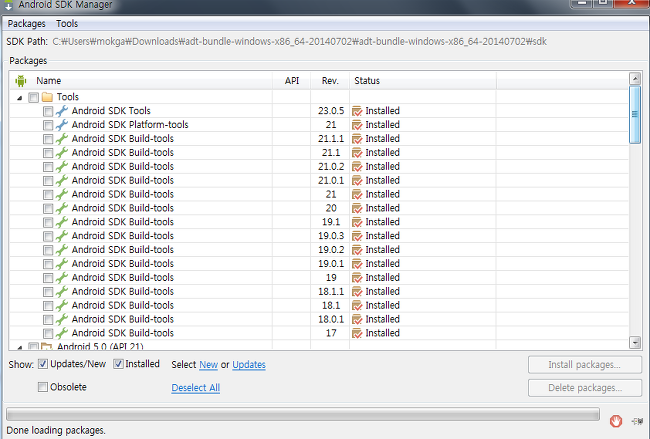The image size is (650, 439).
Task: Click the green wrench icon of Build-tools 19.0.3
Action: [62, 236]
